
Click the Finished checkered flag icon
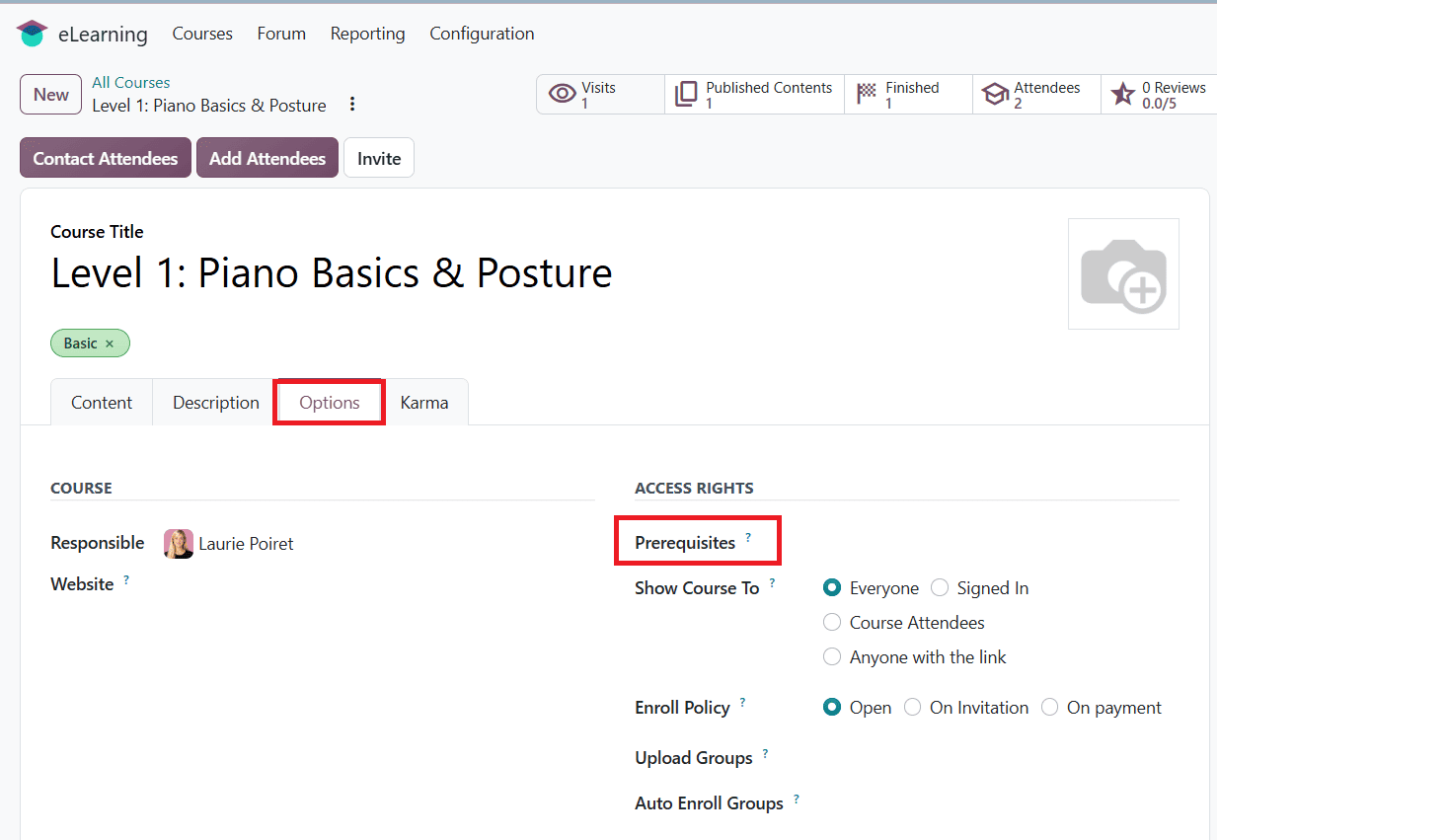[x=867, y=93]
